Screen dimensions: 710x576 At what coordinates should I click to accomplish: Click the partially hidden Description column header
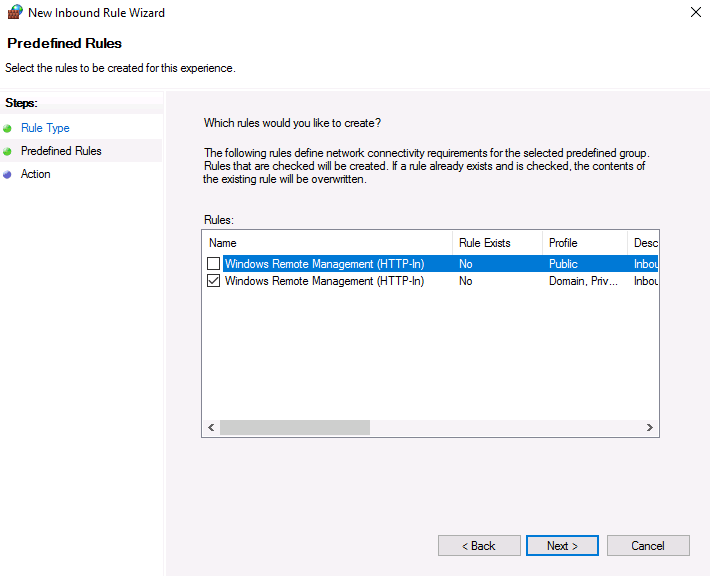click(x=644, y=243)
